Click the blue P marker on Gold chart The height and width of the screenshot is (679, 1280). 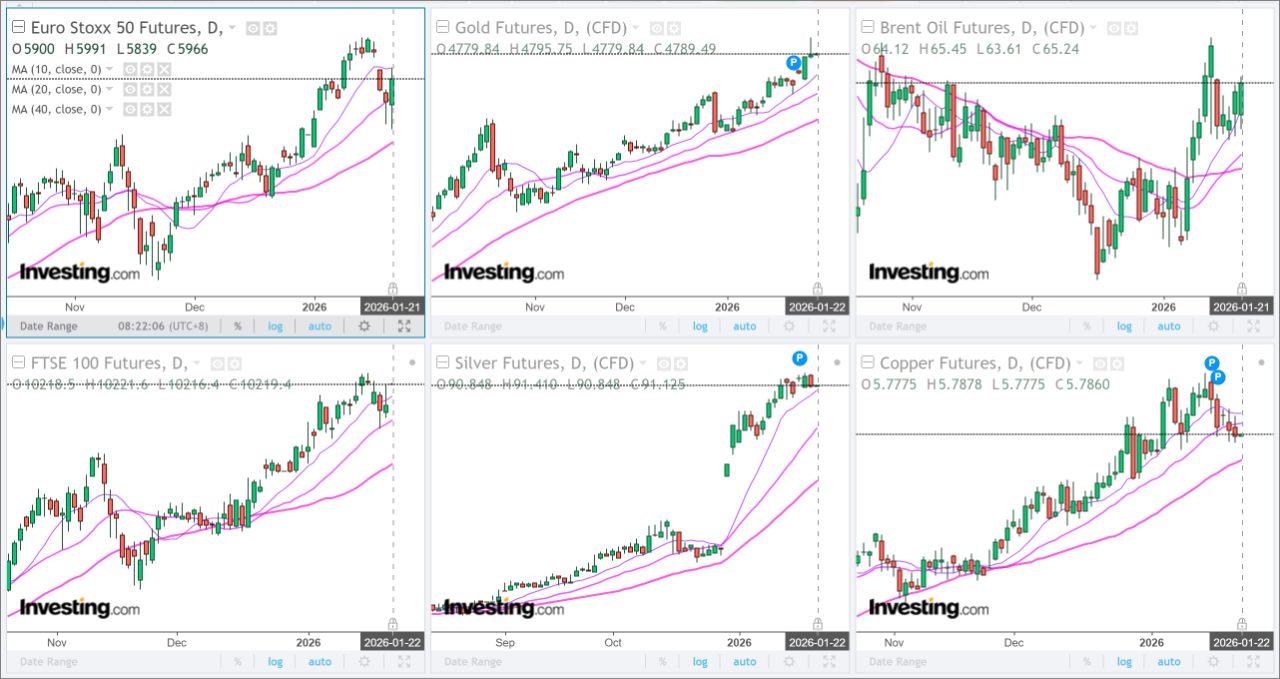pos(794,62)
